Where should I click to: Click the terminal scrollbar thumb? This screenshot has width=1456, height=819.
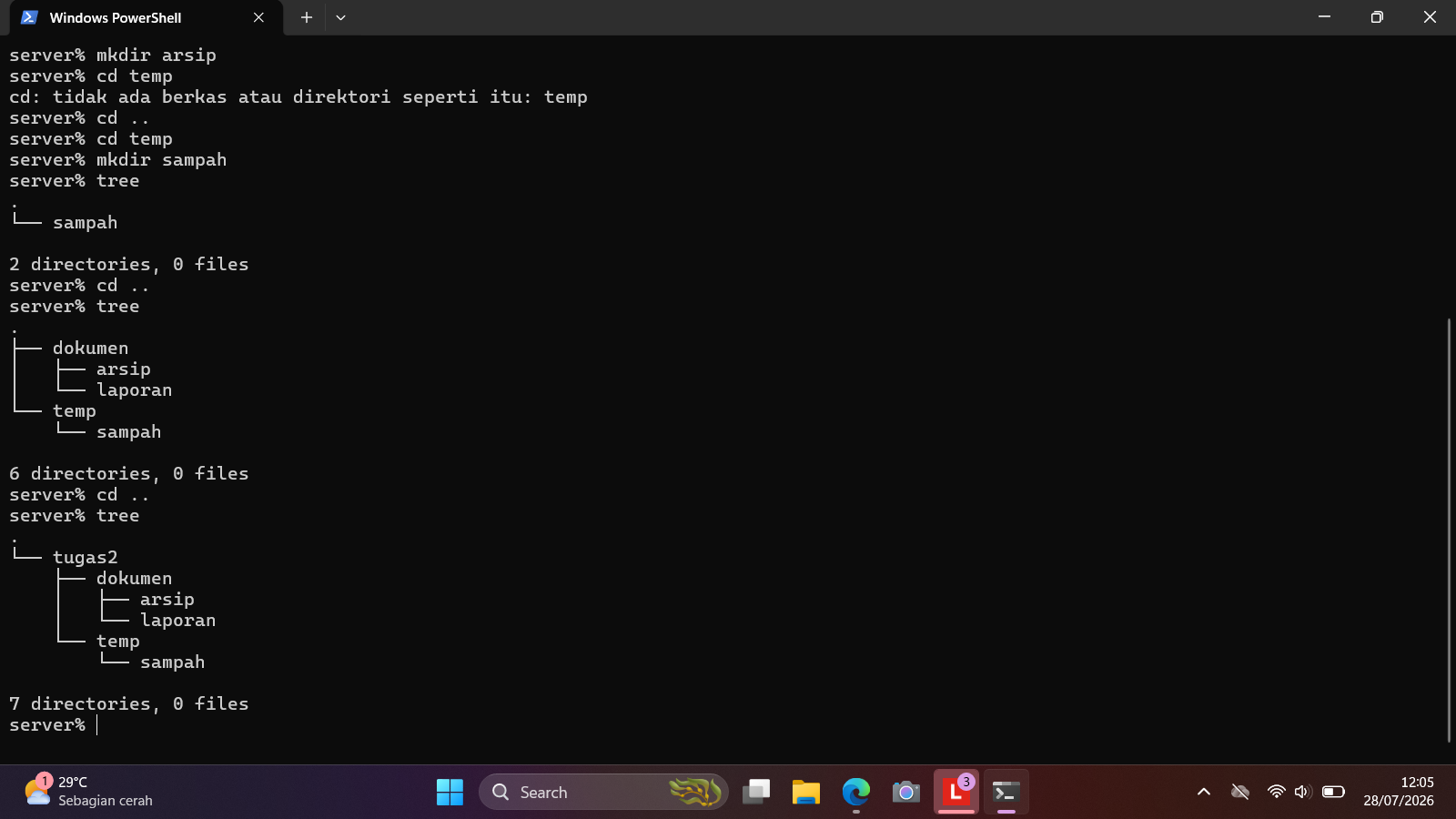pos(1449,530)
